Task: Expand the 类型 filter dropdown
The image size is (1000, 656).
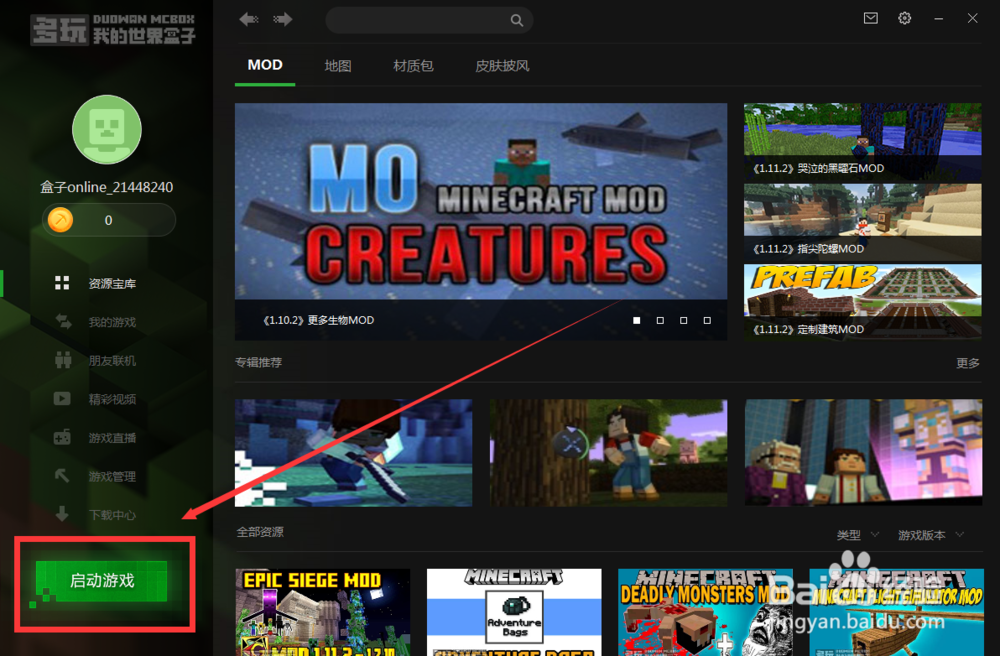Action: click(x=858, y=535)
